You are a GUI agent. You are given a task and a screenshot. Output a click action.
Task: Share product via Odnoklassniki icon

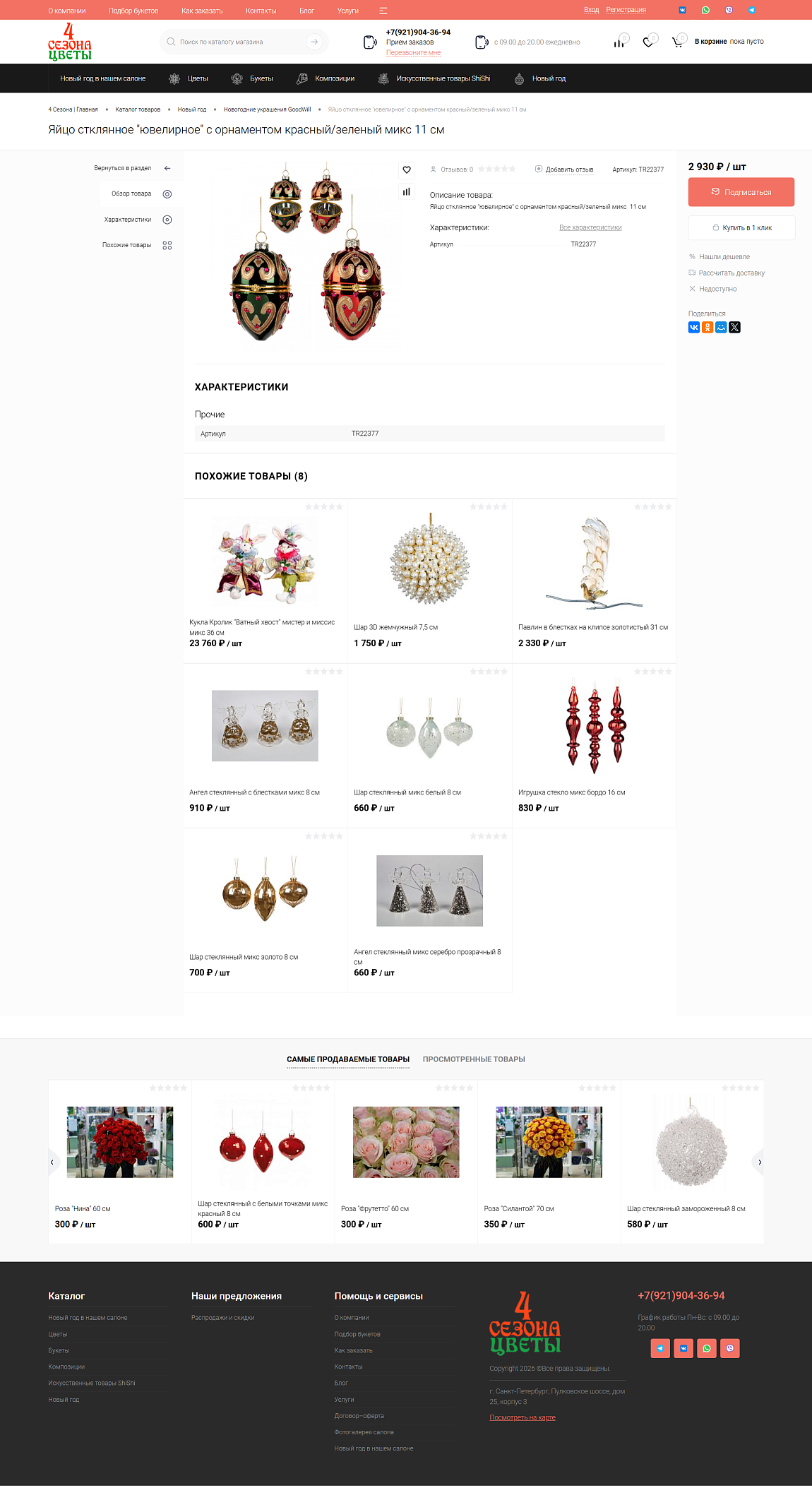tap(707, 327)
